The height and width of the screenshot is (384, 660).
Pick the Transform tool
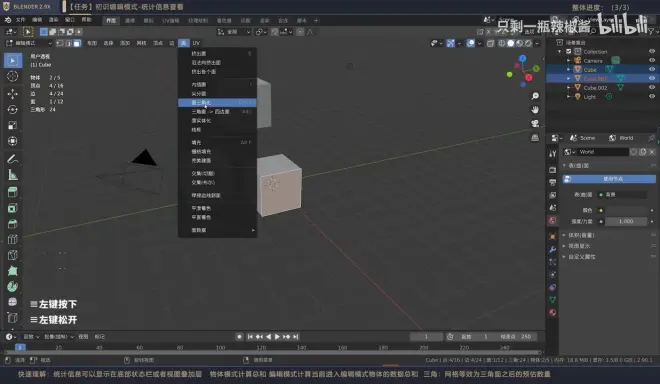pyautogui.click(x=13, y=141)
